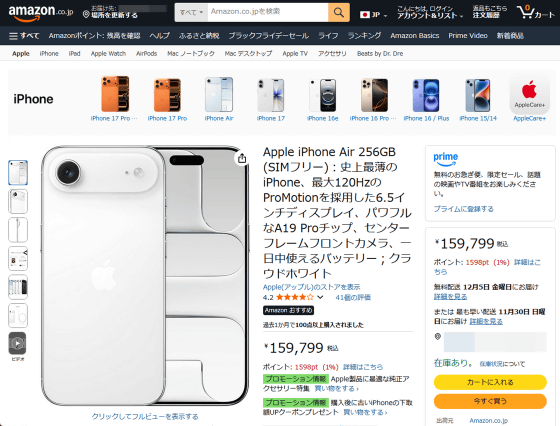Play the product video thumbnail
This screenshot has height=426, width=560.
point(18,343)
